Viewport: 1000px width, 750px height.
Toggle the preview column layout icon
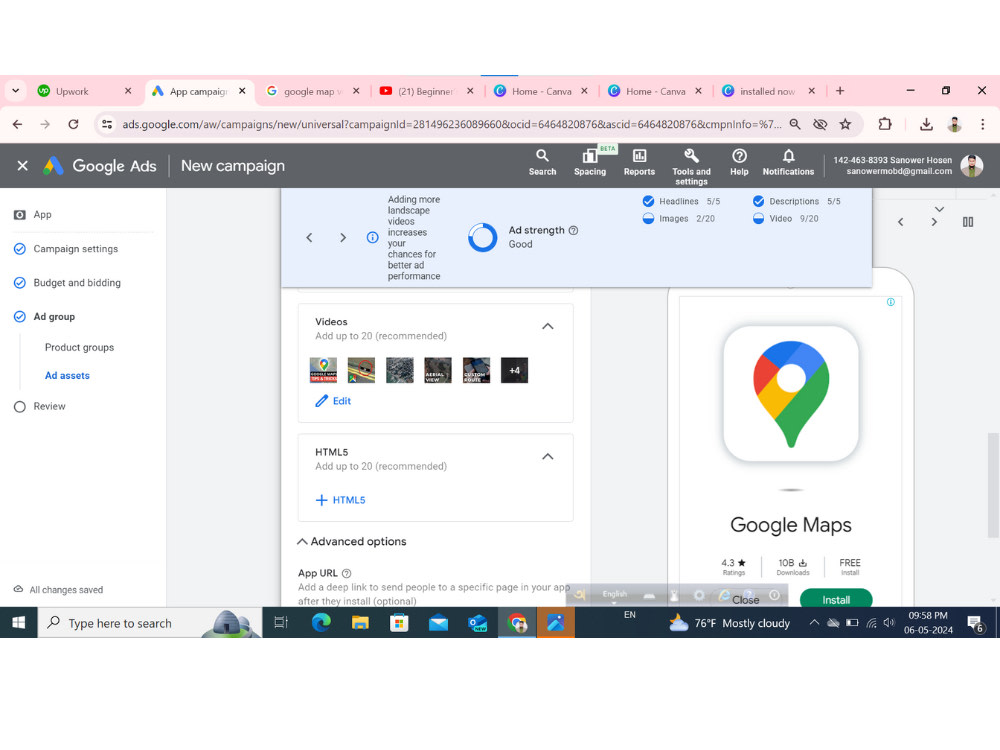click(968, 222)
